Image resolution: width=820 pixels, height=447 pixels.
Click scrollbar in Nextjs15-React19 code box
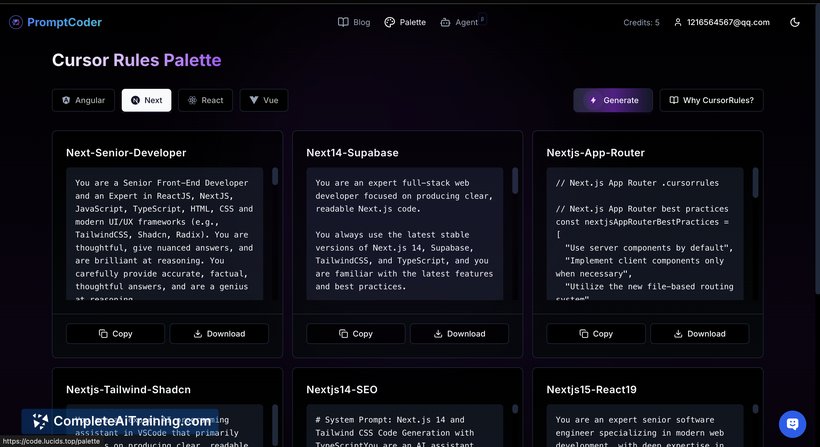pyautogui.click(x=755, y=409)
